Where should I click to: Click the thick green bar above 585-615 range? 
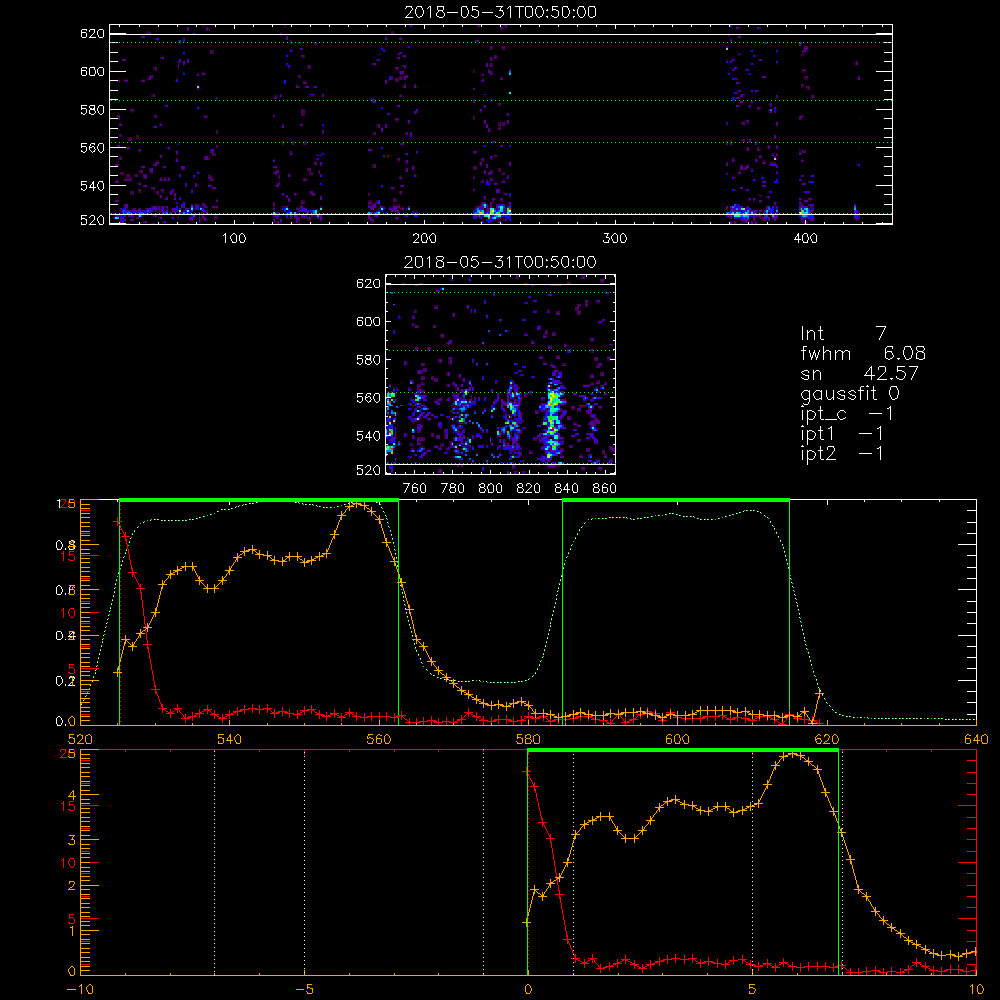(676, 500)
